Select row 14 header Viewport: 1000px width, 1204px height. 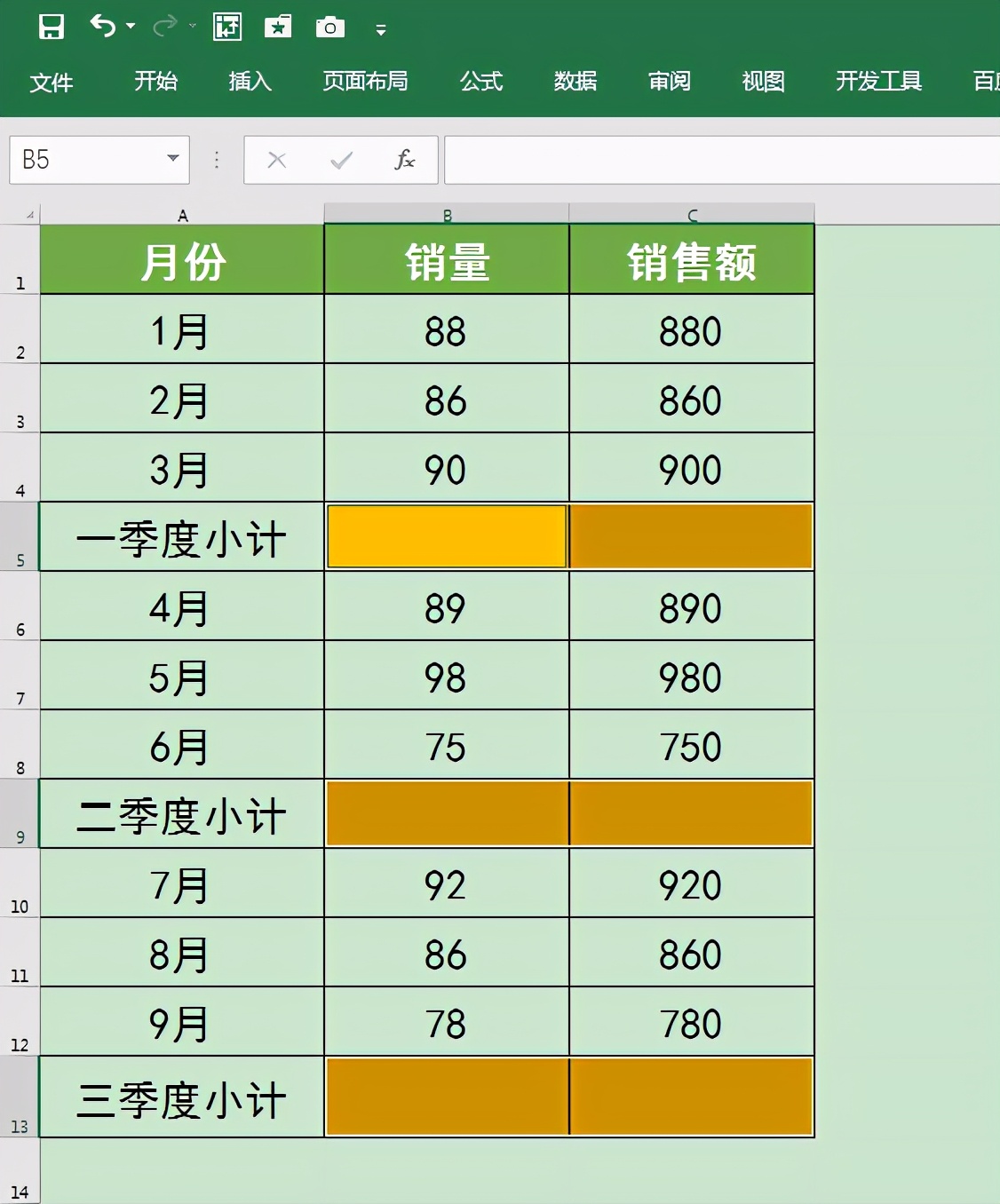[20, 1172]
